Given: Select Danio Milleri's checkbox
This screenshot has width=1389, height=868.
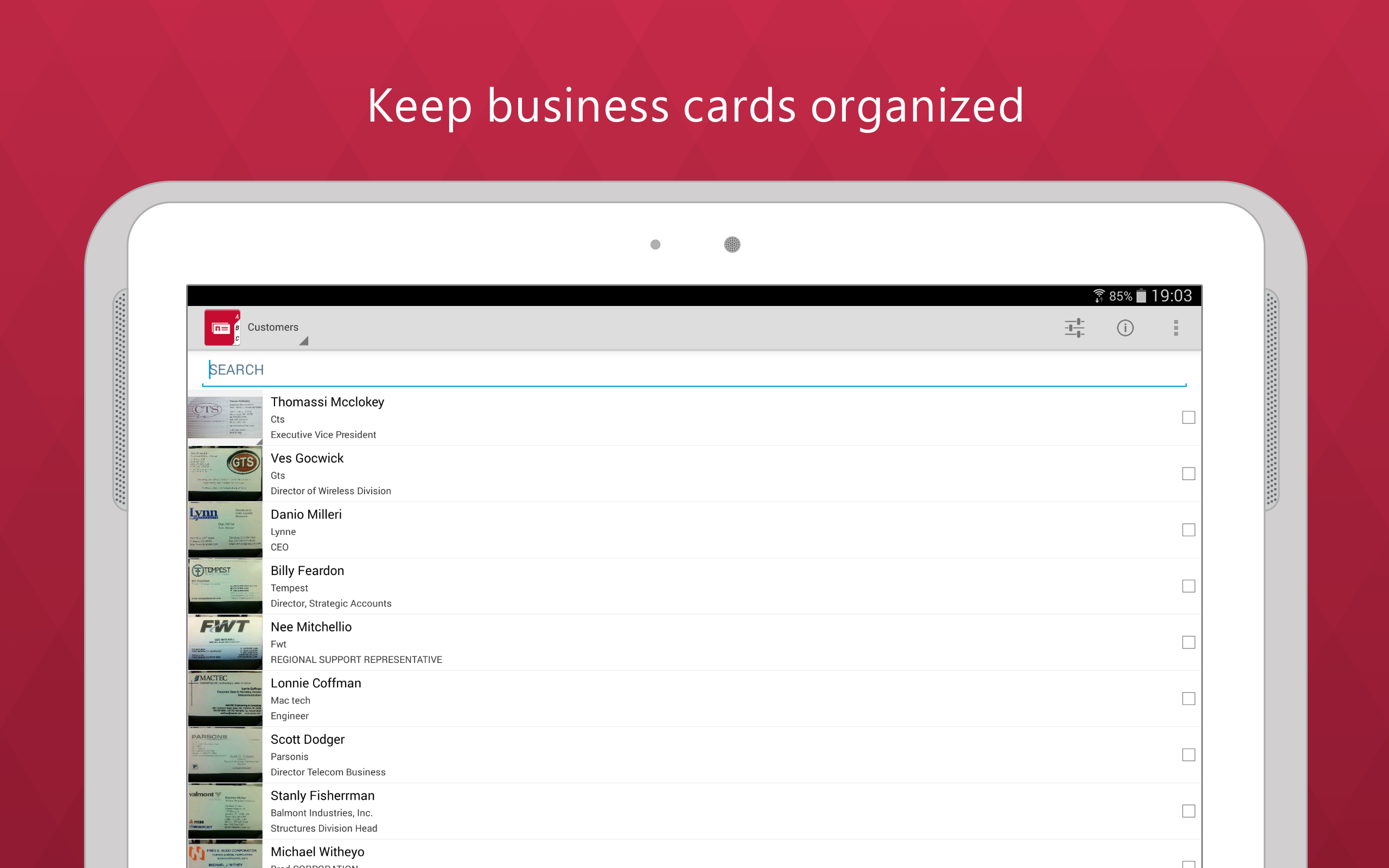Looking at the screenshot, I should [x=1188, y=530].
